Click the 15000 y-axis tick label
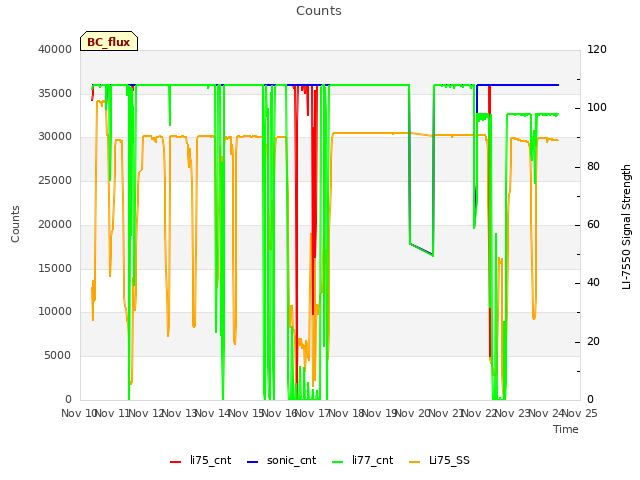Screen dimensions: 640x480 coord(55,268)
